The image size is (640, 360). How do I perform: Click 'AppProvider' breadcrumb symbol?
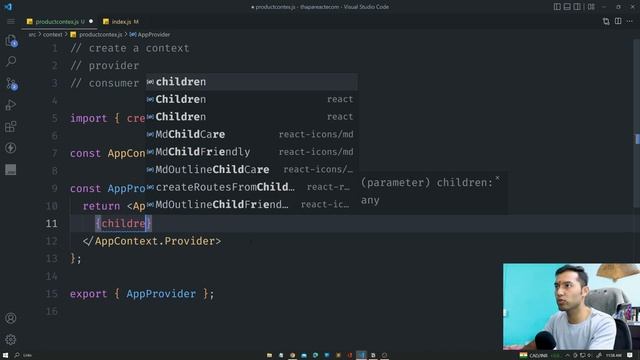(x=154, y=35)
